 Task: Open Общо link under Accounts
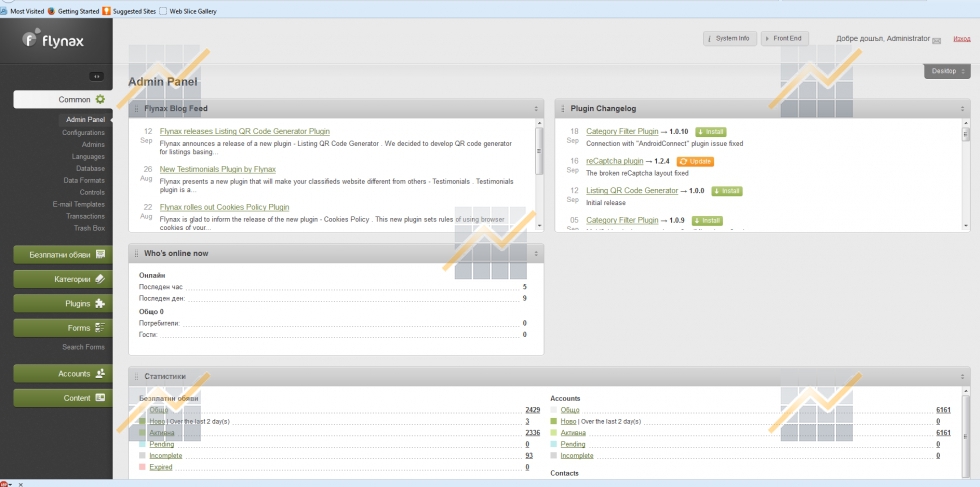tap(570, 410)
